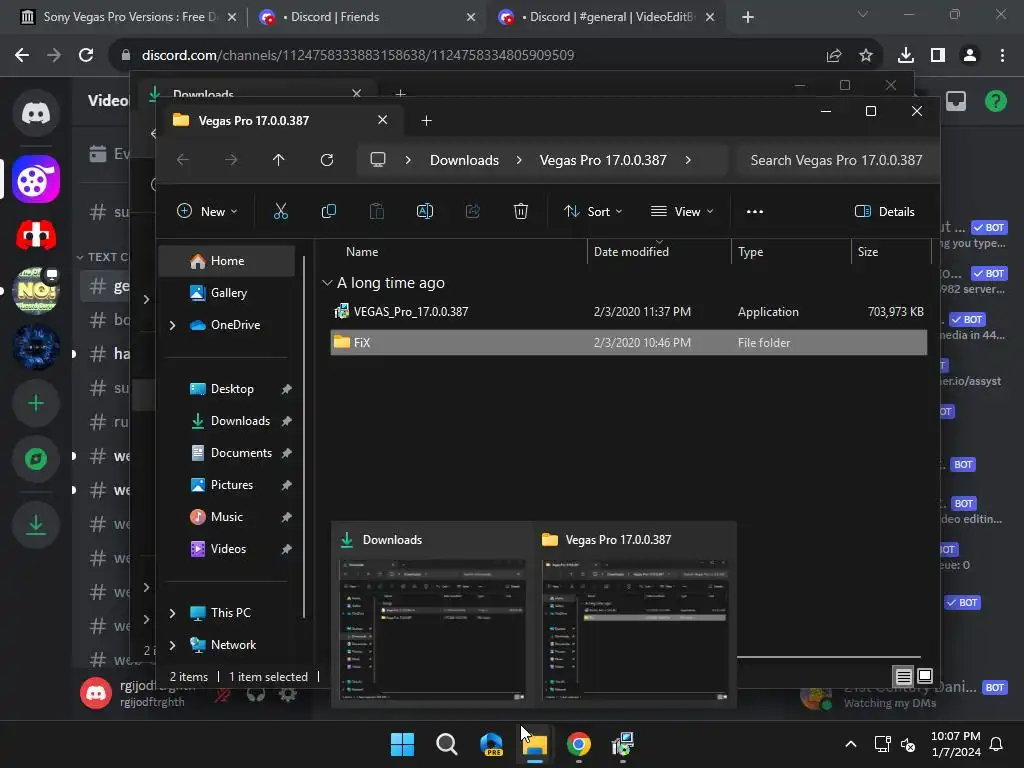Open the Sort dropdown

(x=593, y=211)
